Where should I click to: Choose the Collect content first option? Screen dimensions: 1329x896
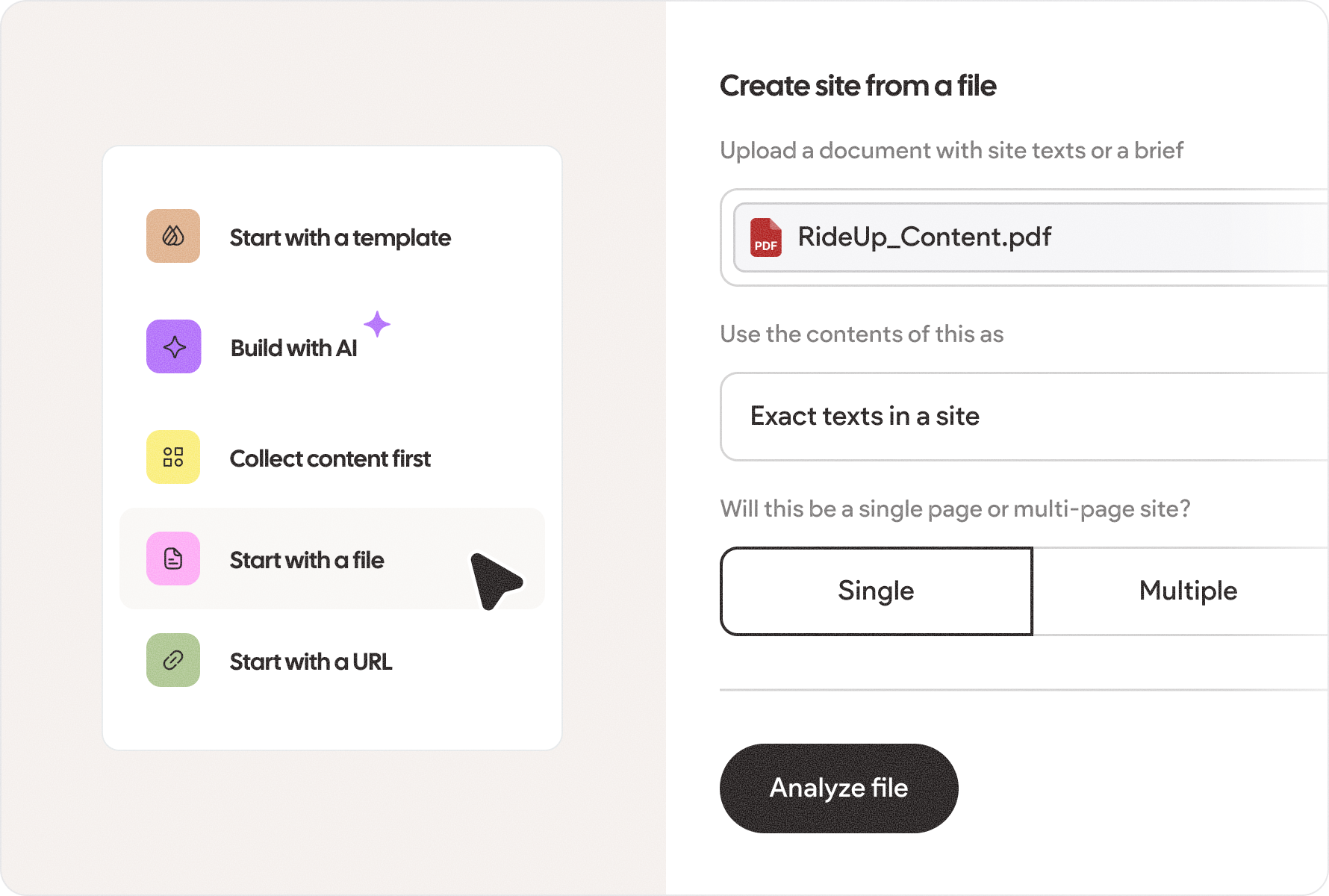pyautogui.click(x=332, y=458)
